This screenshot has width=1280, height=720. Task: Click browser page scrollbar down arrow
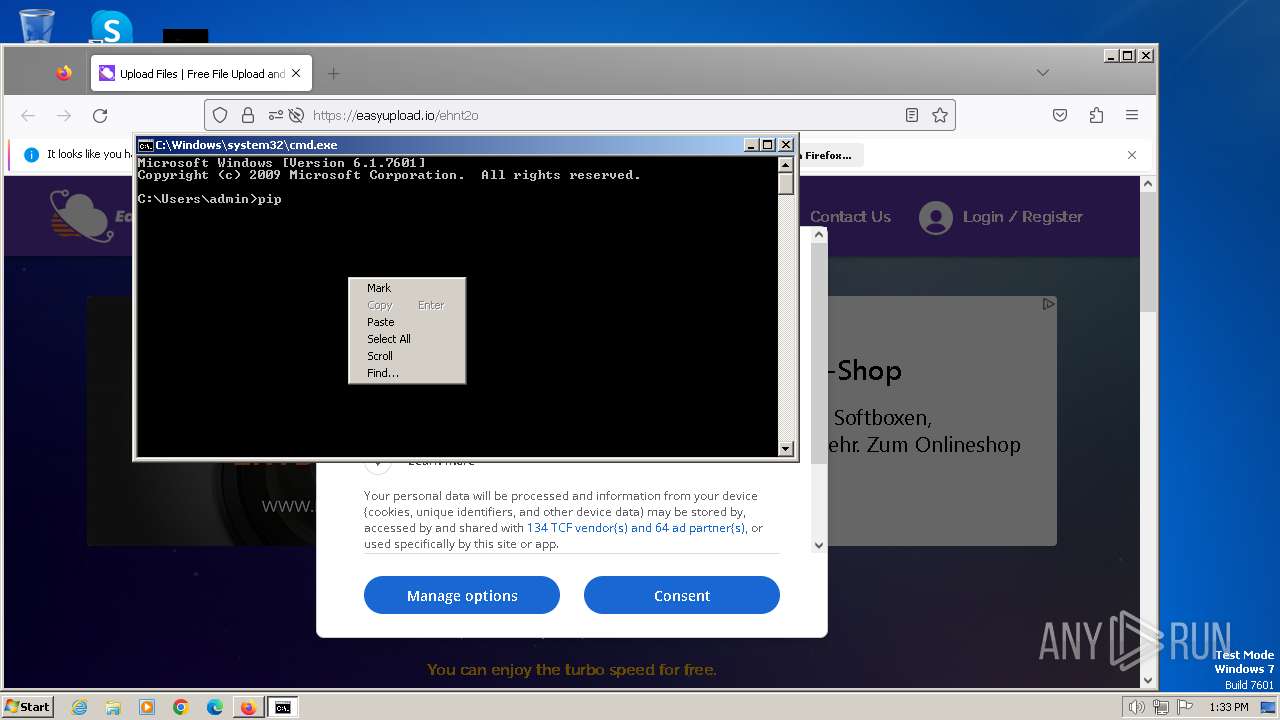1148,681
